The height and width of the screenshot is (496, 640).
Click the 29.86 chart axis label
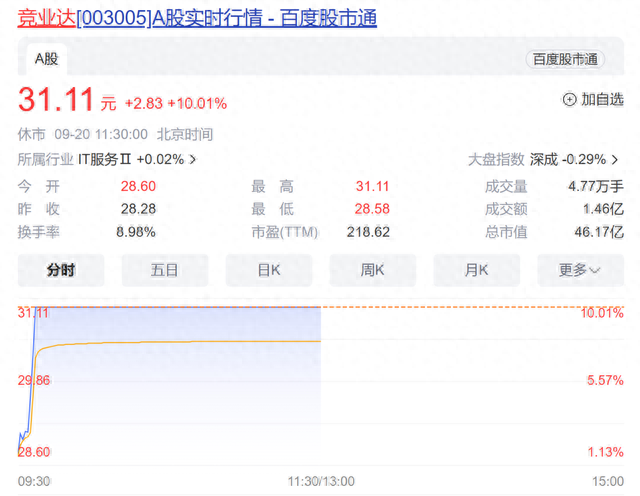point(34,380)
